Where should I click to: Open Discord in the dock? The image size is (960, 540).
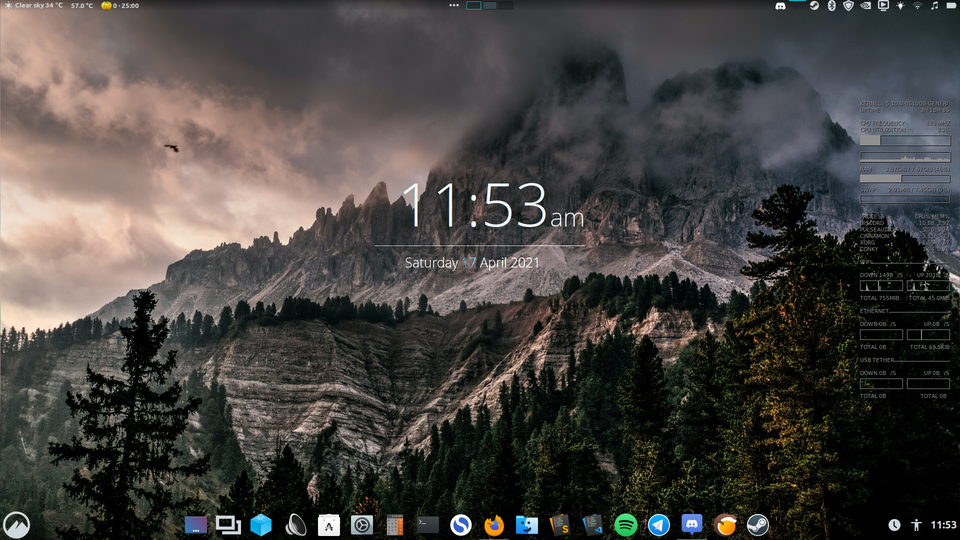point(692,524)
